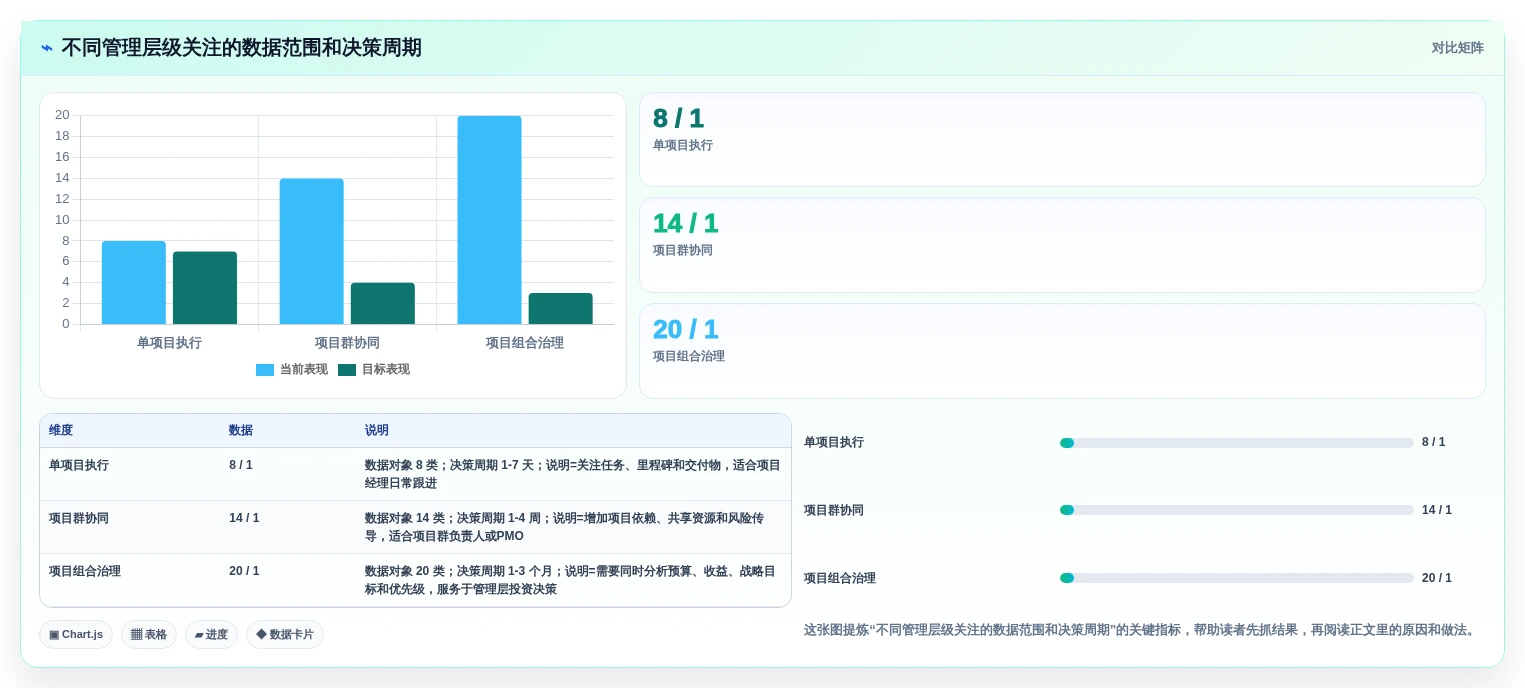The image size is (1525, 688).
Task: Click the 数据 column header
Action: pyautogui.click(x=241, y=431)
